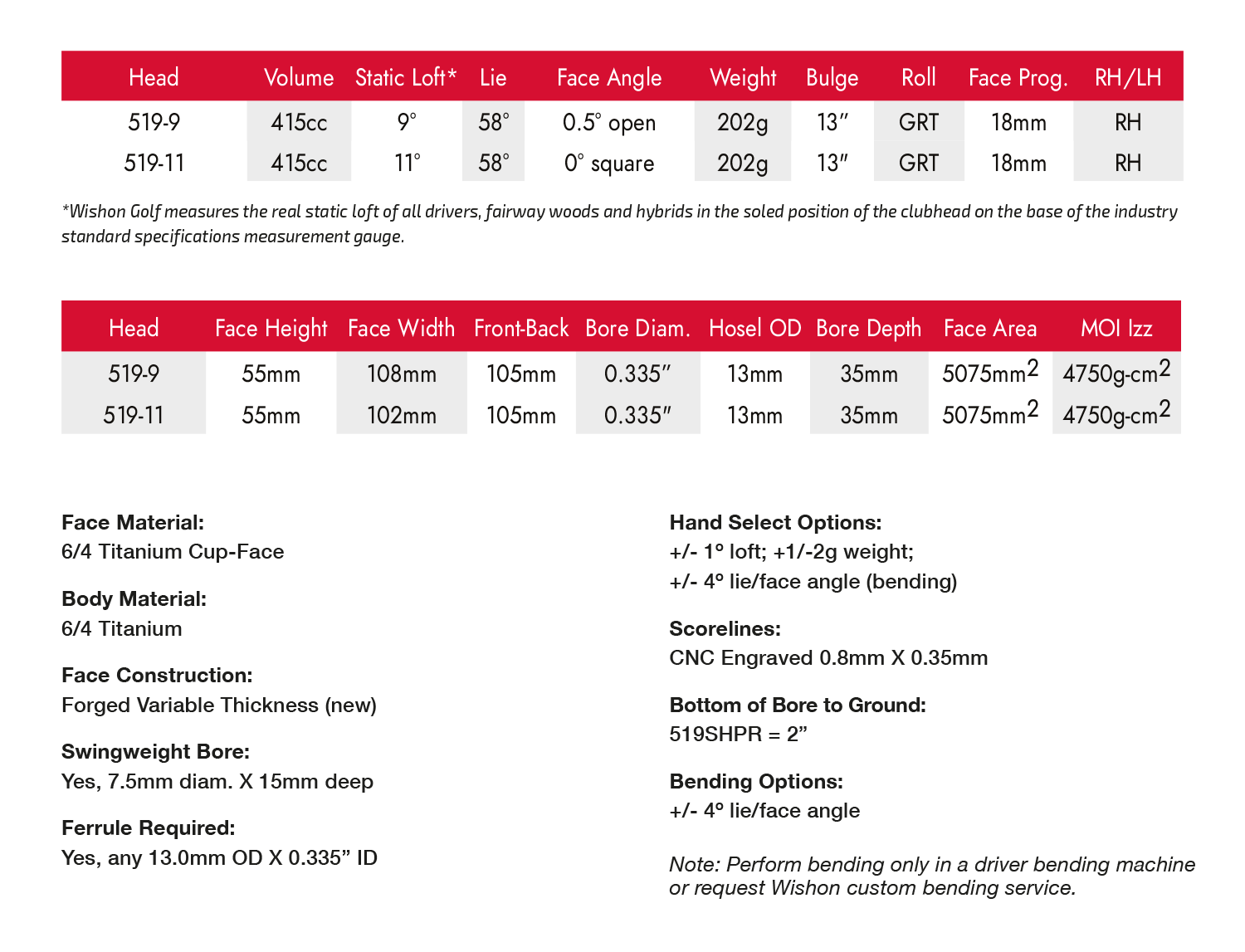The width and height of the screenshot is (1245, 952).
Task: Click '6/4 Titanium Cup-Face' text
Action: pyautogui.click(x=173, y=552)
